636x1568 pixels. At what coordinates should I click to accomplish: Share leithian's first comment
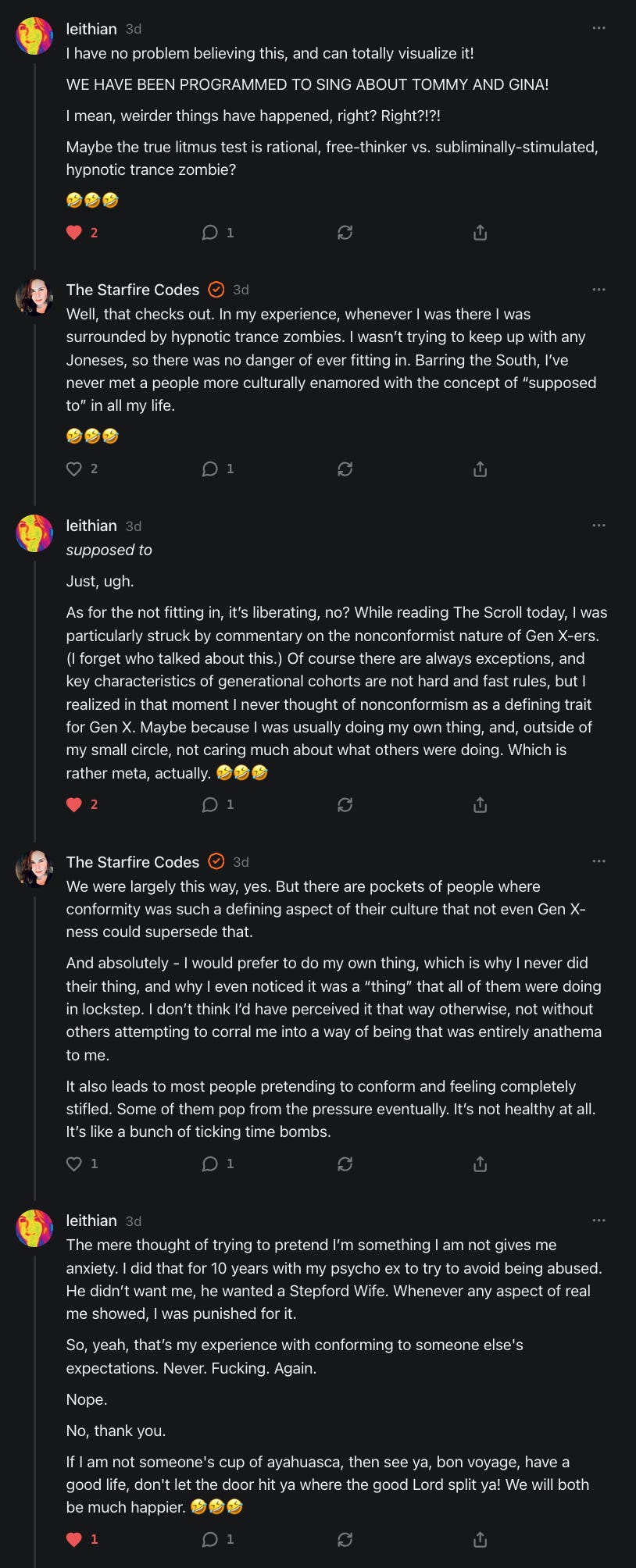click(480, 233)
